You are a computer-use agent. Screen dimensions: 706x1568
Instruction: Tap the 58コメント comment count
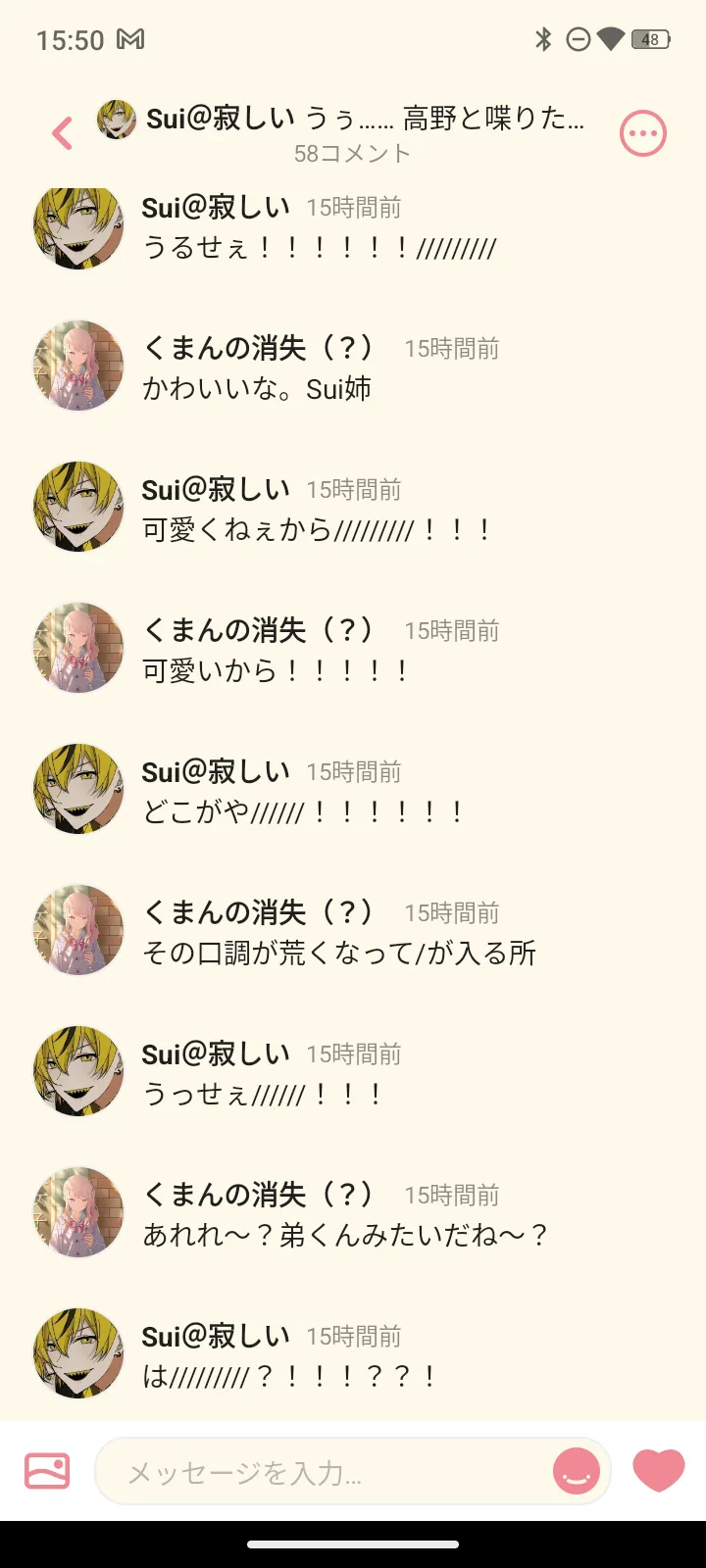coord(352,154)
